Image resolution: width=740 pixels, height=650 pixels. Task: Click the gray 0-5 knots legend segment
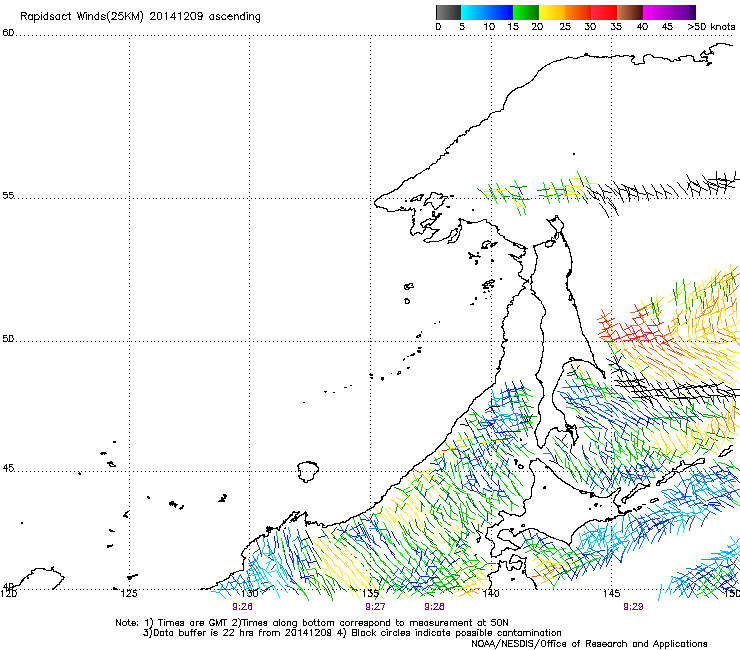pos(448,12)
